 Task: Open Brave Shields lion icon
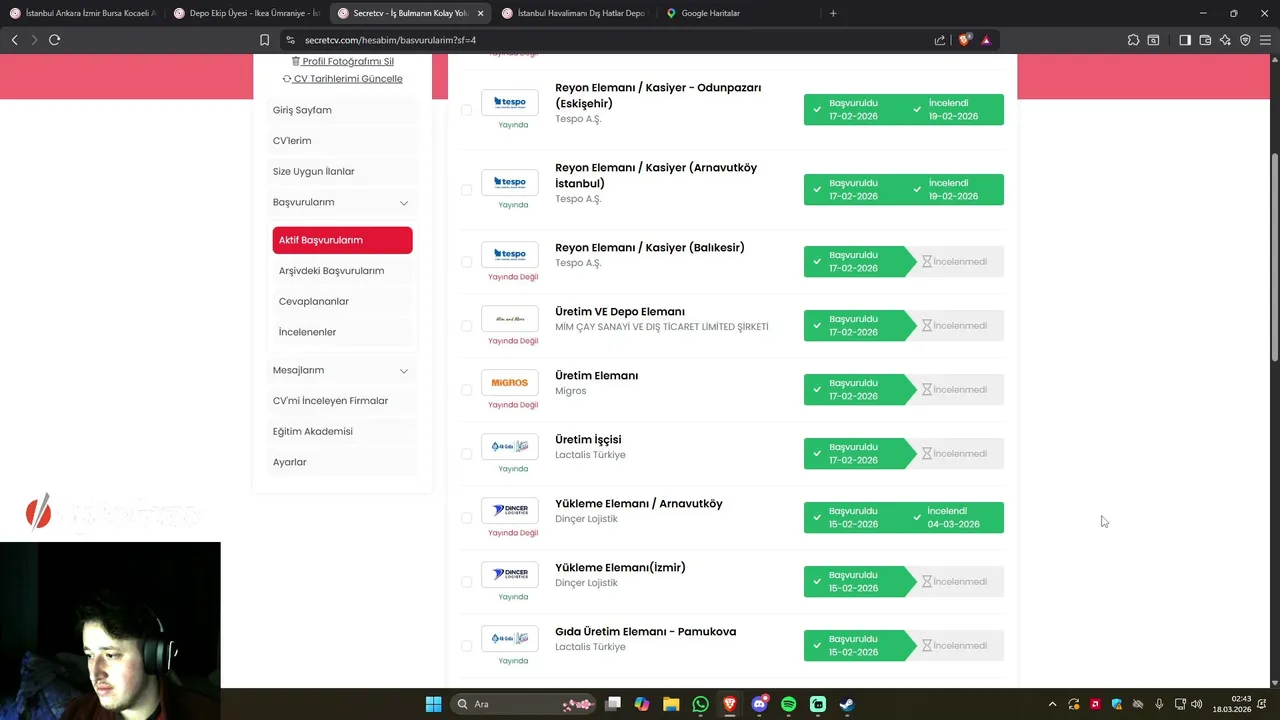pos(964,40)
